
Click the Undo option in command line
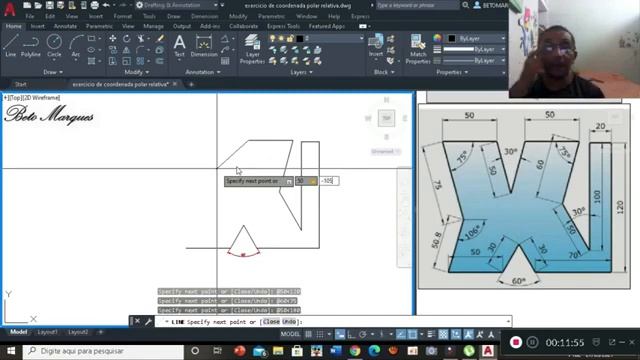pos(289,322)
